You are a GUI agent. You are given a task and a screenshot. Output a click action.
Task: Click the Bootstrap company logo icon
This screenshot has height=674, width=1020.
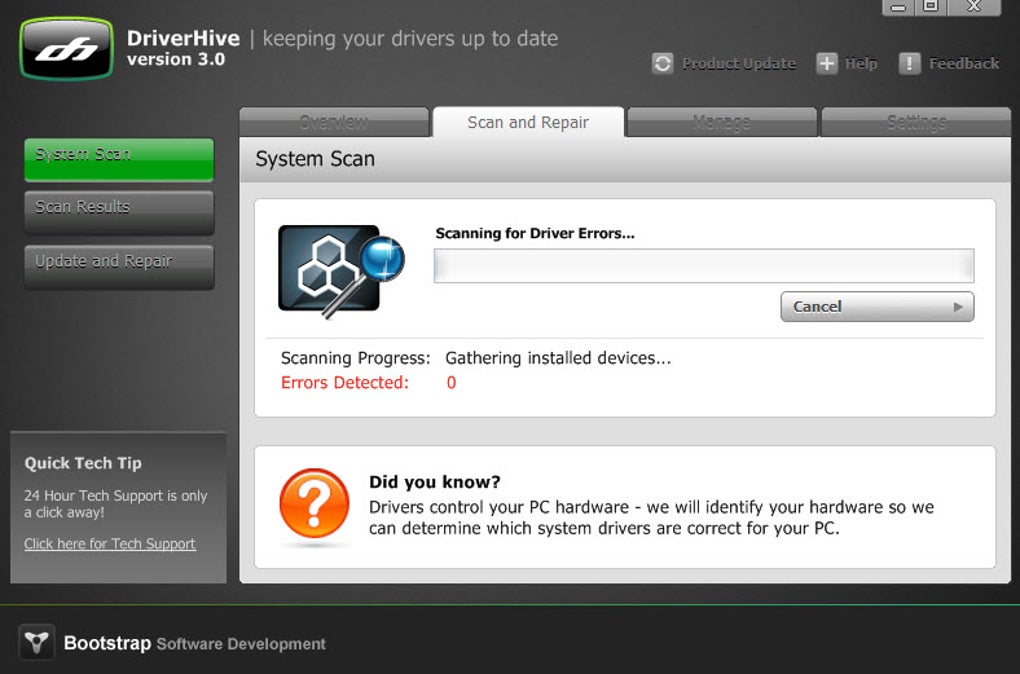(x=36, y=643)
